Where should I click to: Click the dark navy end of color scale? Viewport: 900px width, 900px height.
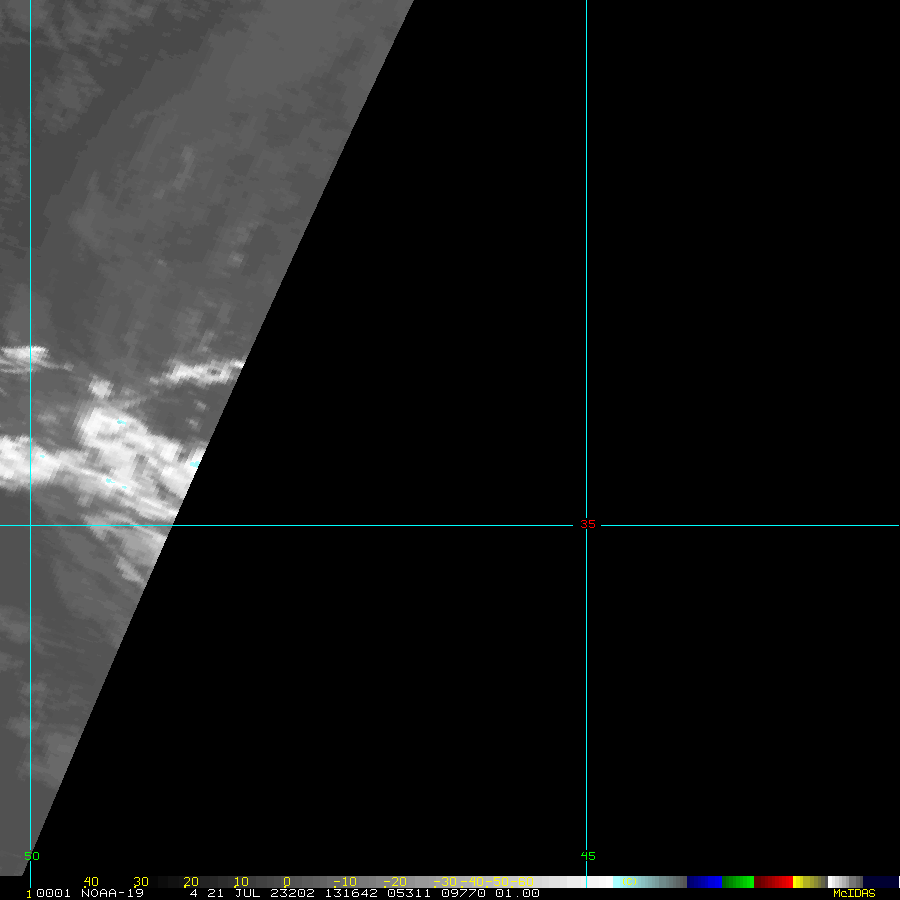[x=880, y=882]
